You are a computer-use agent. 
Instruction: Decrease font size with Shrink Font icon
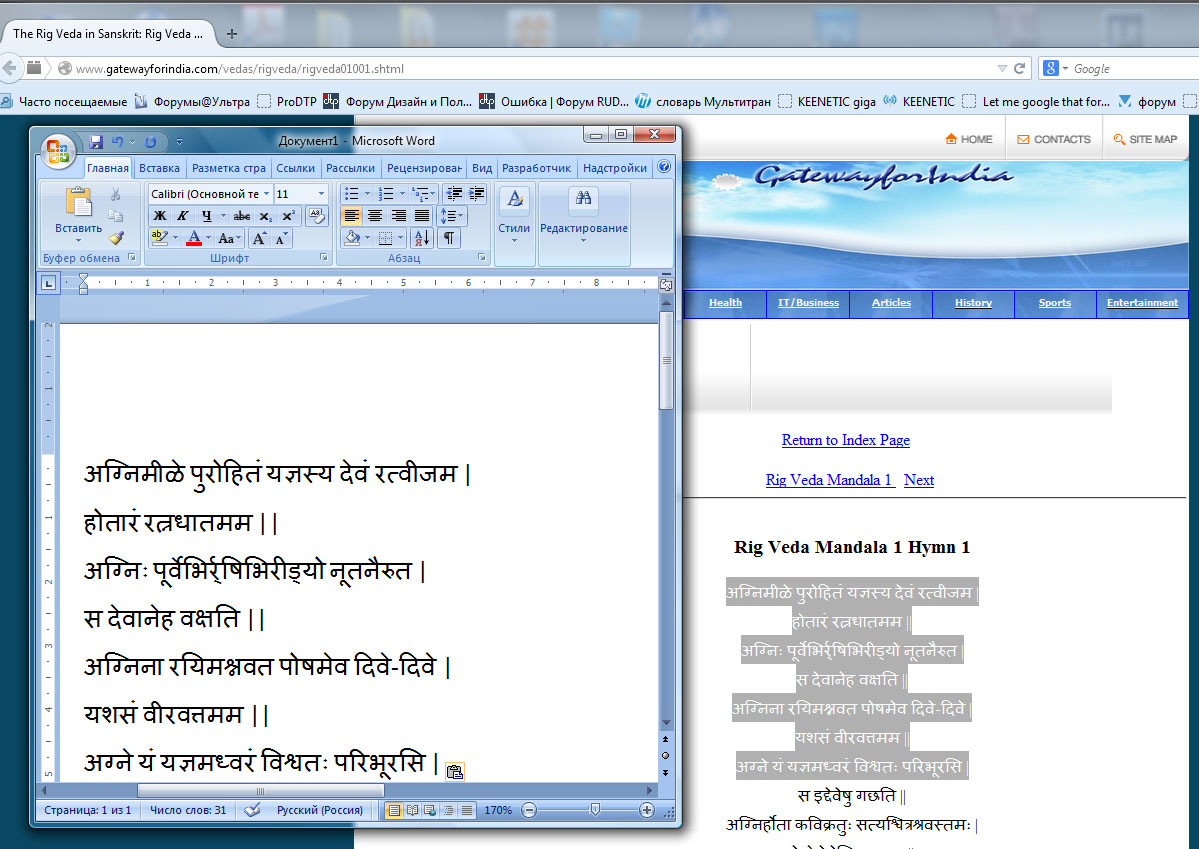click(x=281, y=239)
